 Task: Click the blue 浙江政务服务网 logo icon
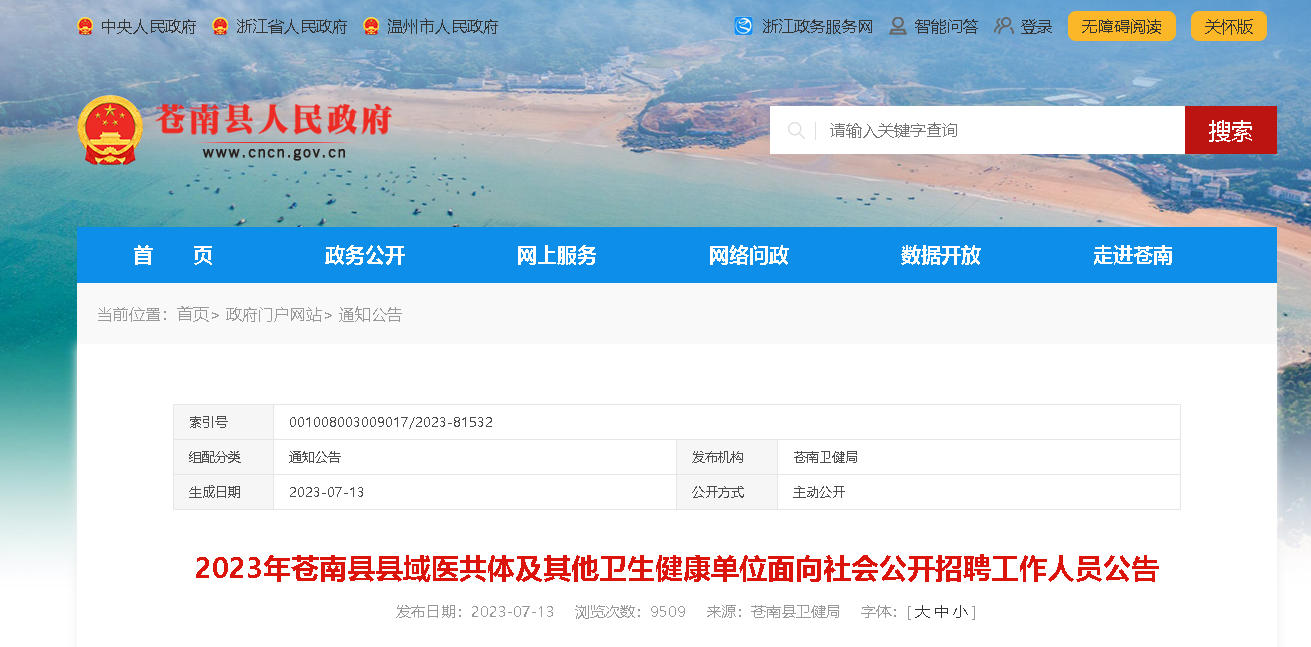click(x=743, y=26)
